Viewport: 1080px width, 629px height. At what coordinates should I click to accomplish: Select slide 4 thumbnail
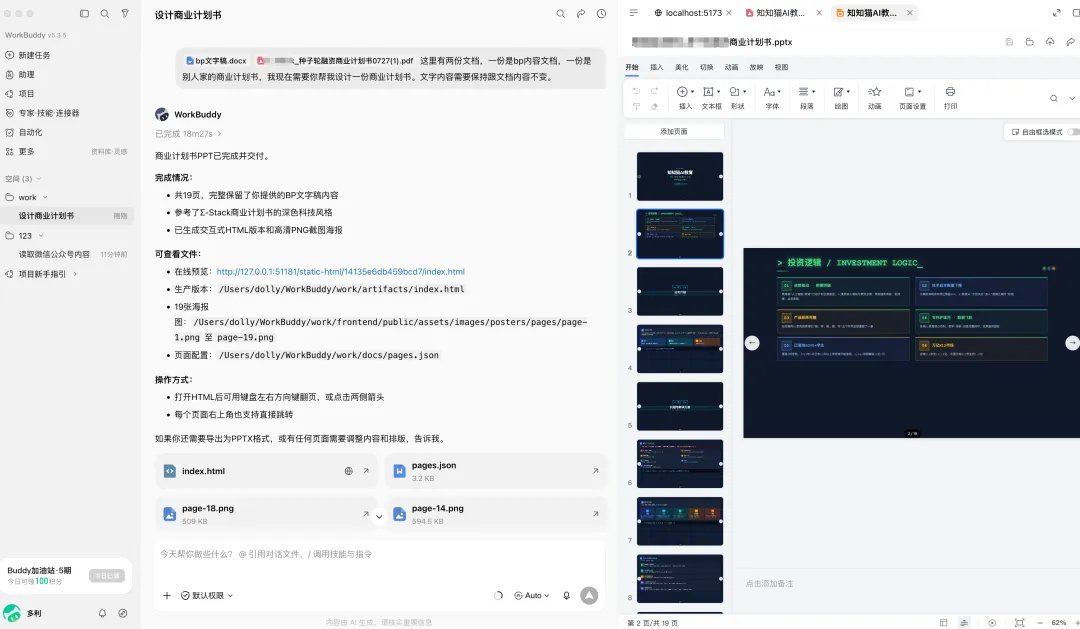pos(680,349)
